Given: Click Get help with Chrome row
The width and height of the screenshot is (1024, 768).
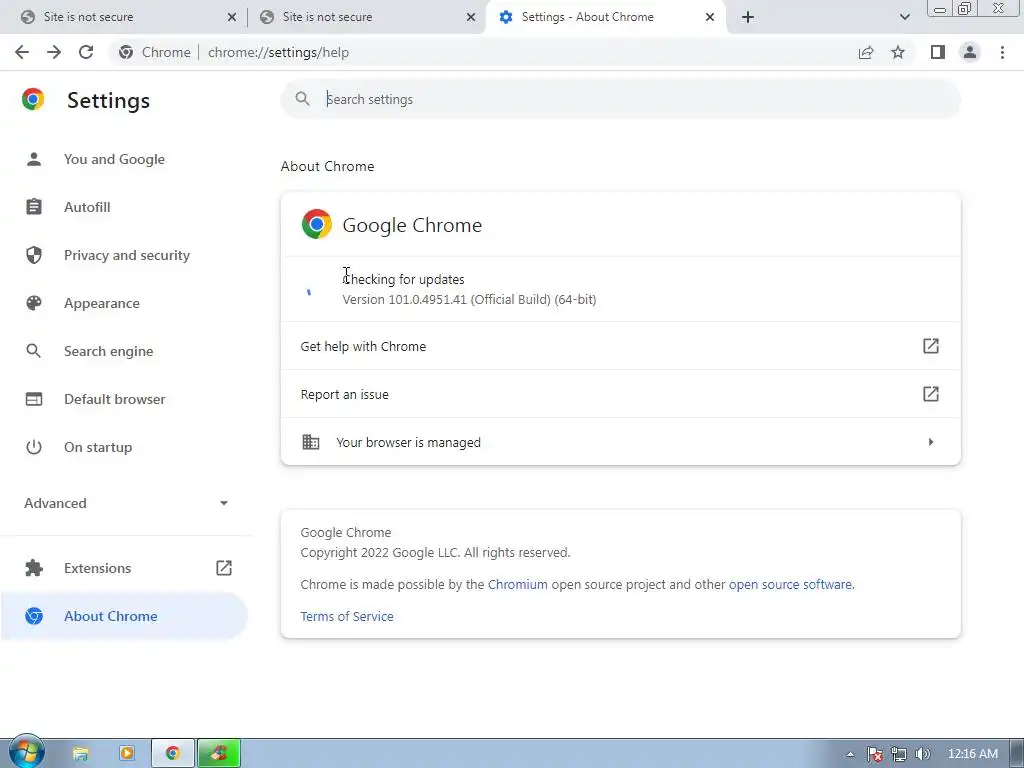Looking at the screenshot, I should click(x=620, y=346).
